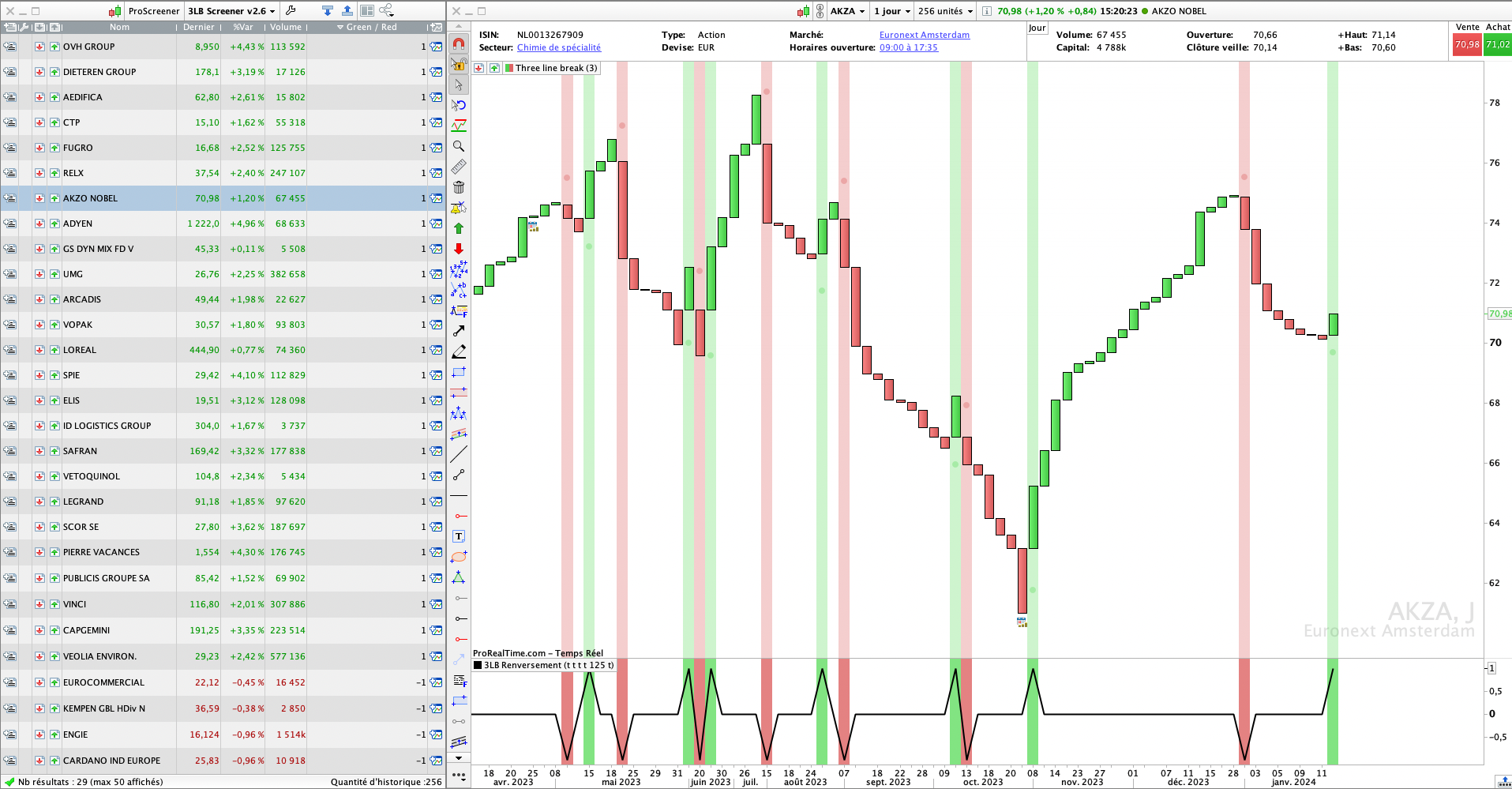Open the Euronext Amsterdam link
Screen dimensions: 1512x789
(925, 35)
